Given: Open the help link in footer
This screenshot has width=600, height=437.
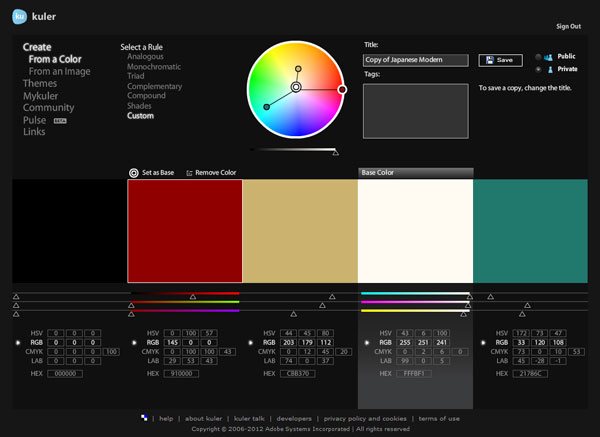Looking at the screenshot, I should (x=166, y=419).
